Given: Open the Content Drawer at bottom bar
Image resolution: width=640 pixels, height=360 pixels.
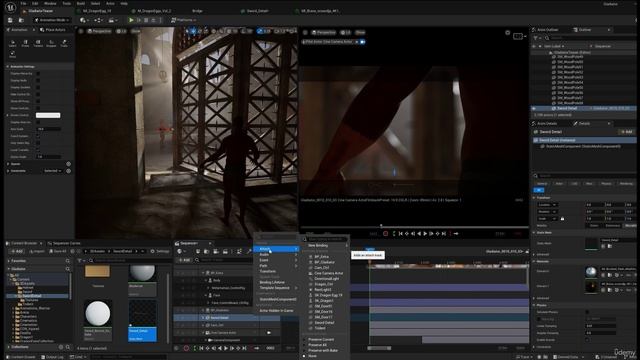Looking at the screenshot, I should [x=20, y=357].
